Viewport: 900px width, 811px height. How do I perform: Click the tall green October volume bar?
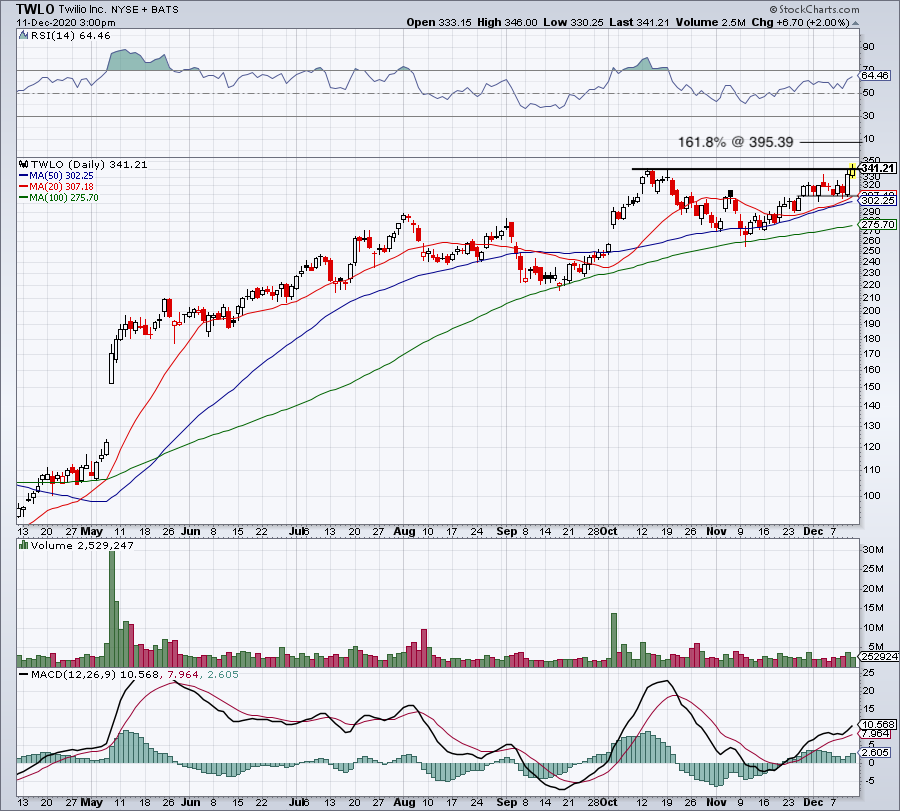(614, 640)
